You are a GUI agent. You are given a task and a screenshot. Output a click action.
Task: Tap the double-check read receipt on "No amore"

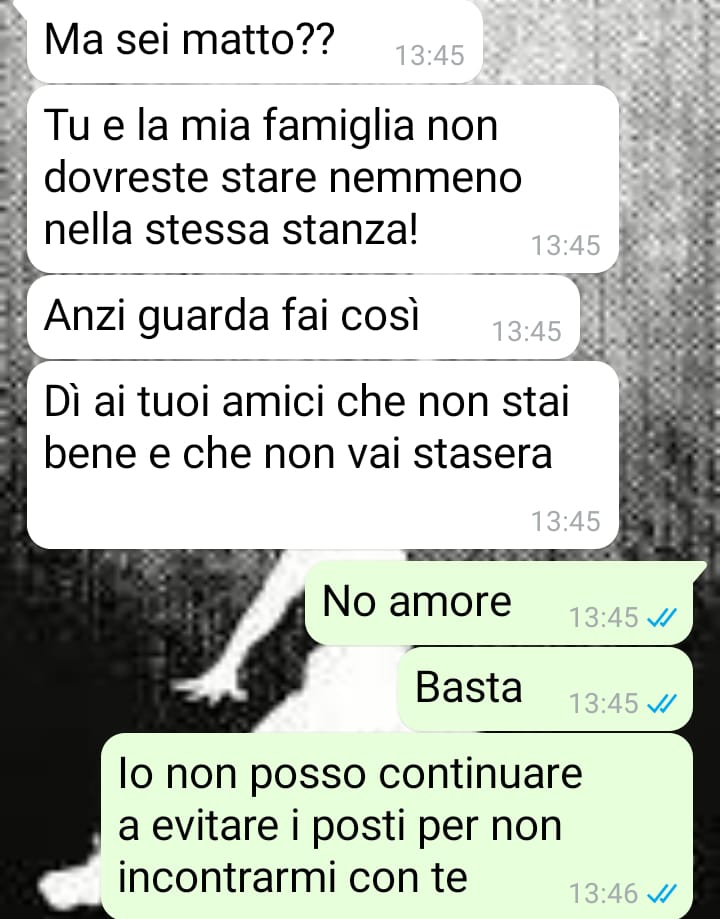click(x=661, y=617)
